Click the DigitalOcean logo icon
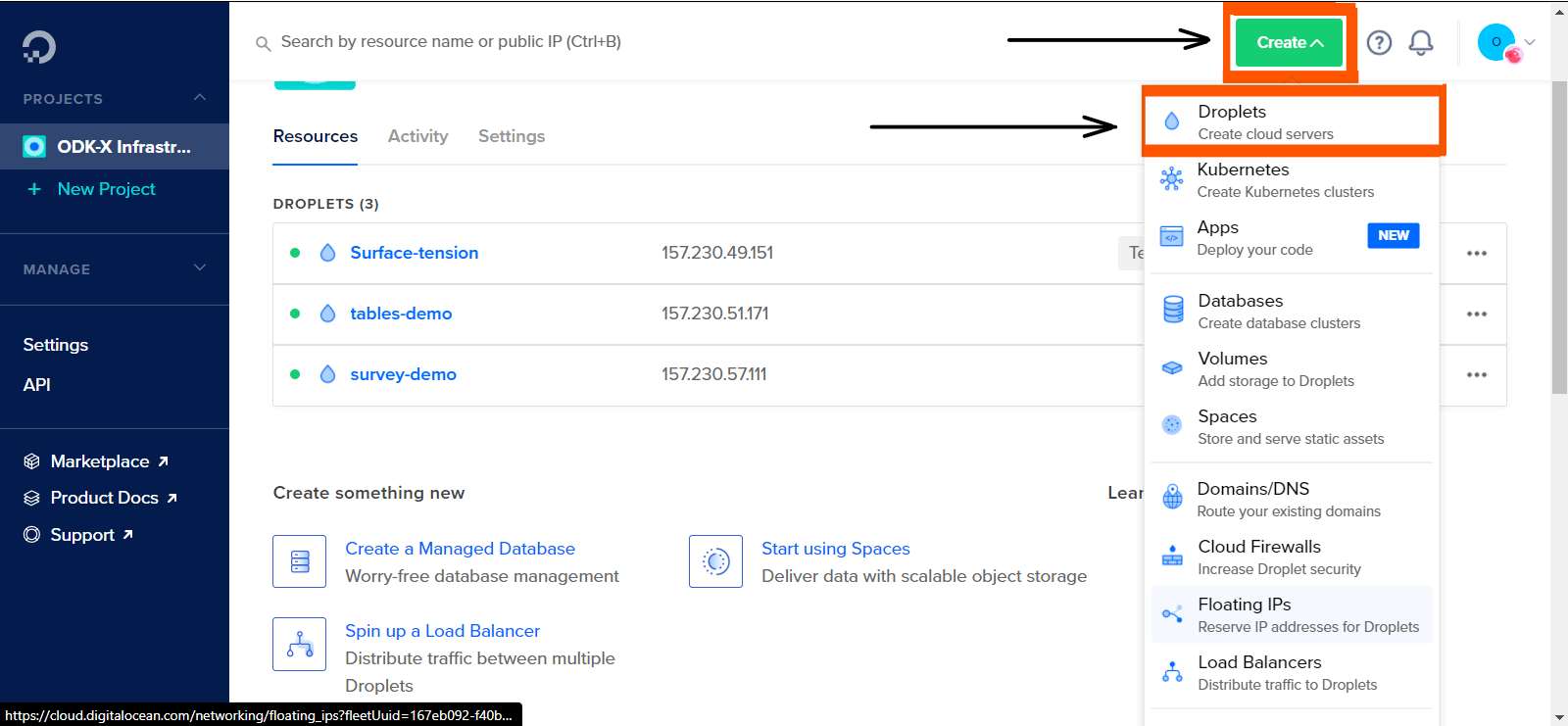1568x726 pixels. click(x=39, y=47)
